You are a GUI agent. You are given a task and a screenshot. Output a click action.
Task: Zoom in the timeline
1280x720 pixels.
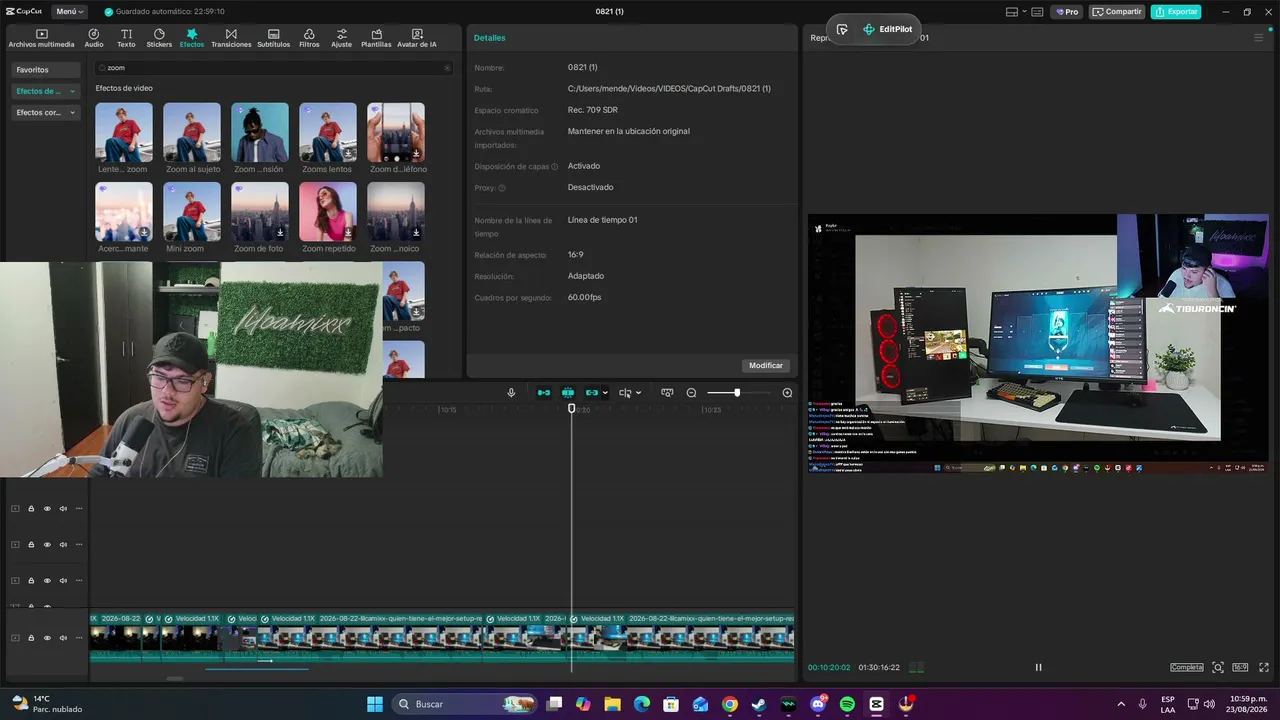pos(787,393)
